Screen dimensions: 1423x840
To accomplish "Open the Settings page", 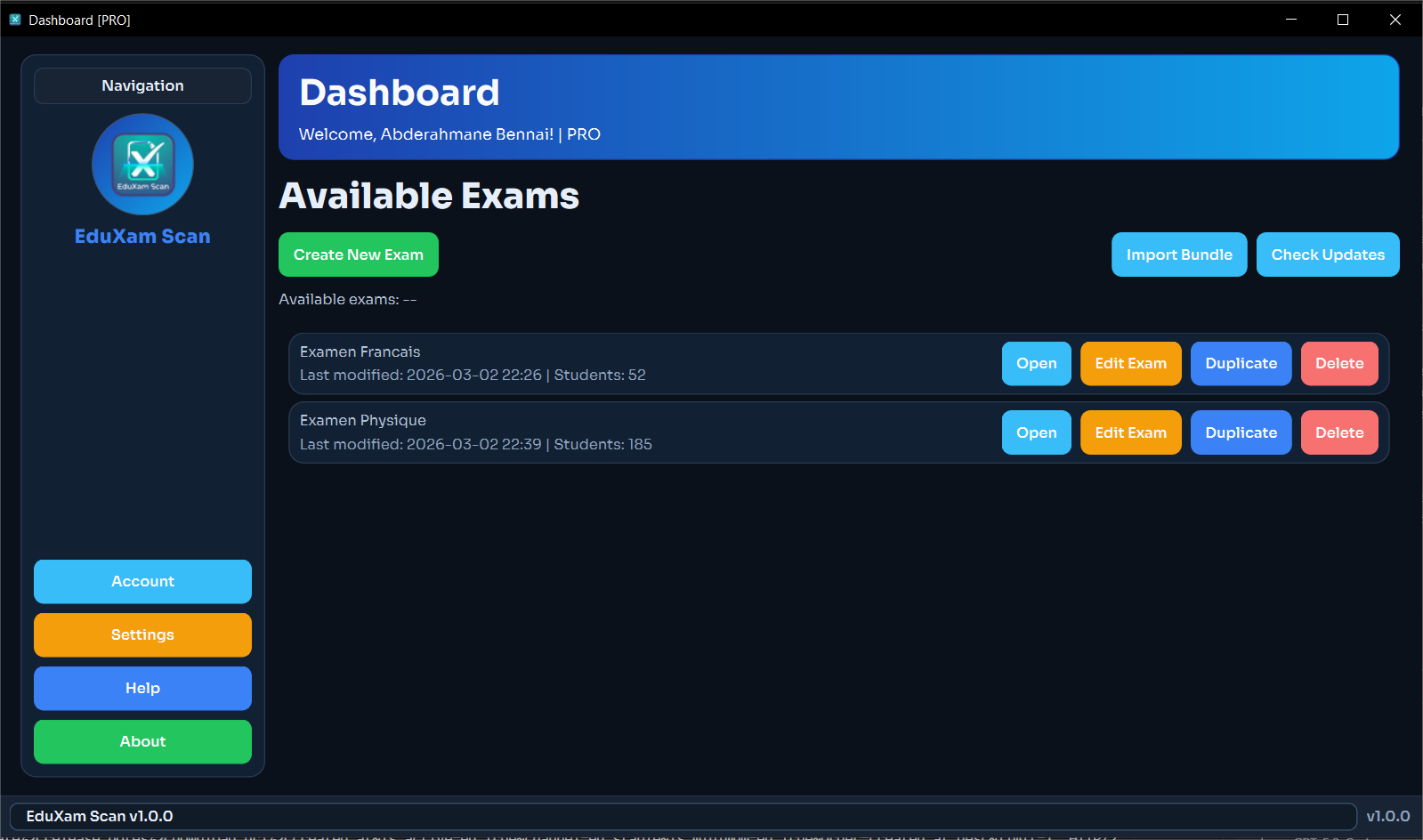I will 142,635.
